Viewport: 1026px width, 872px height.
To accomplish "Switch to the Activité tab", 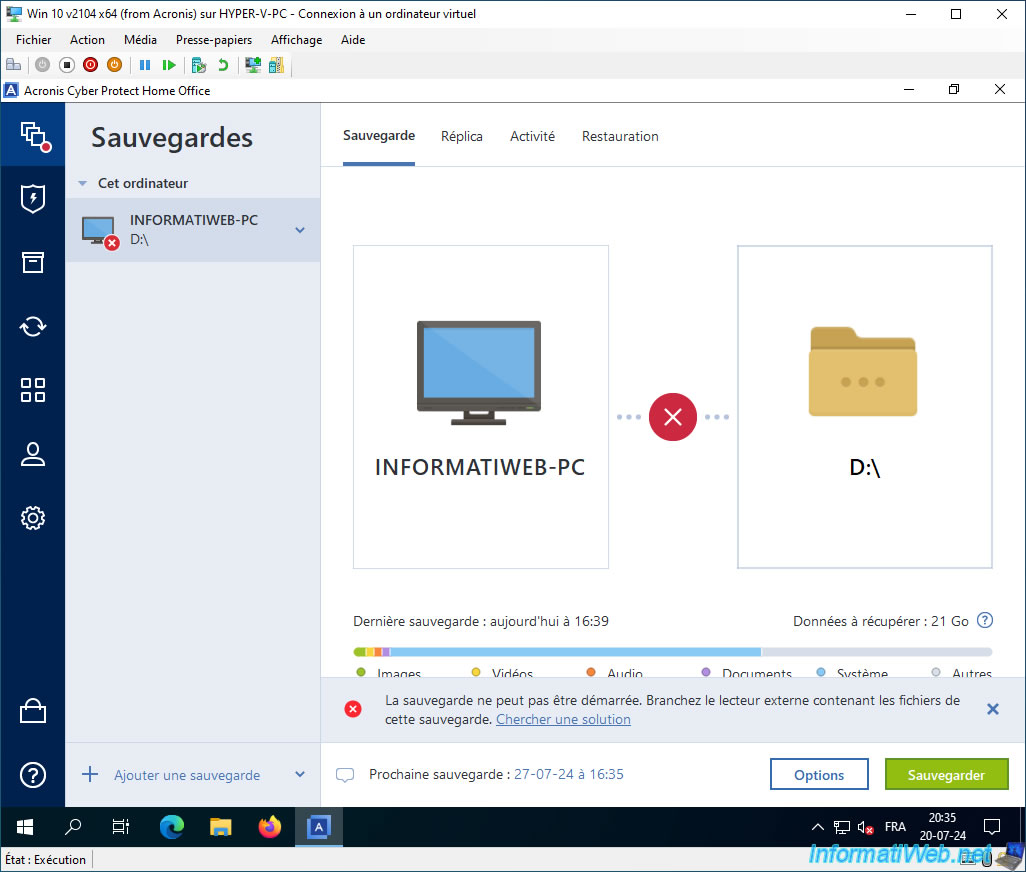I will 532,136.
